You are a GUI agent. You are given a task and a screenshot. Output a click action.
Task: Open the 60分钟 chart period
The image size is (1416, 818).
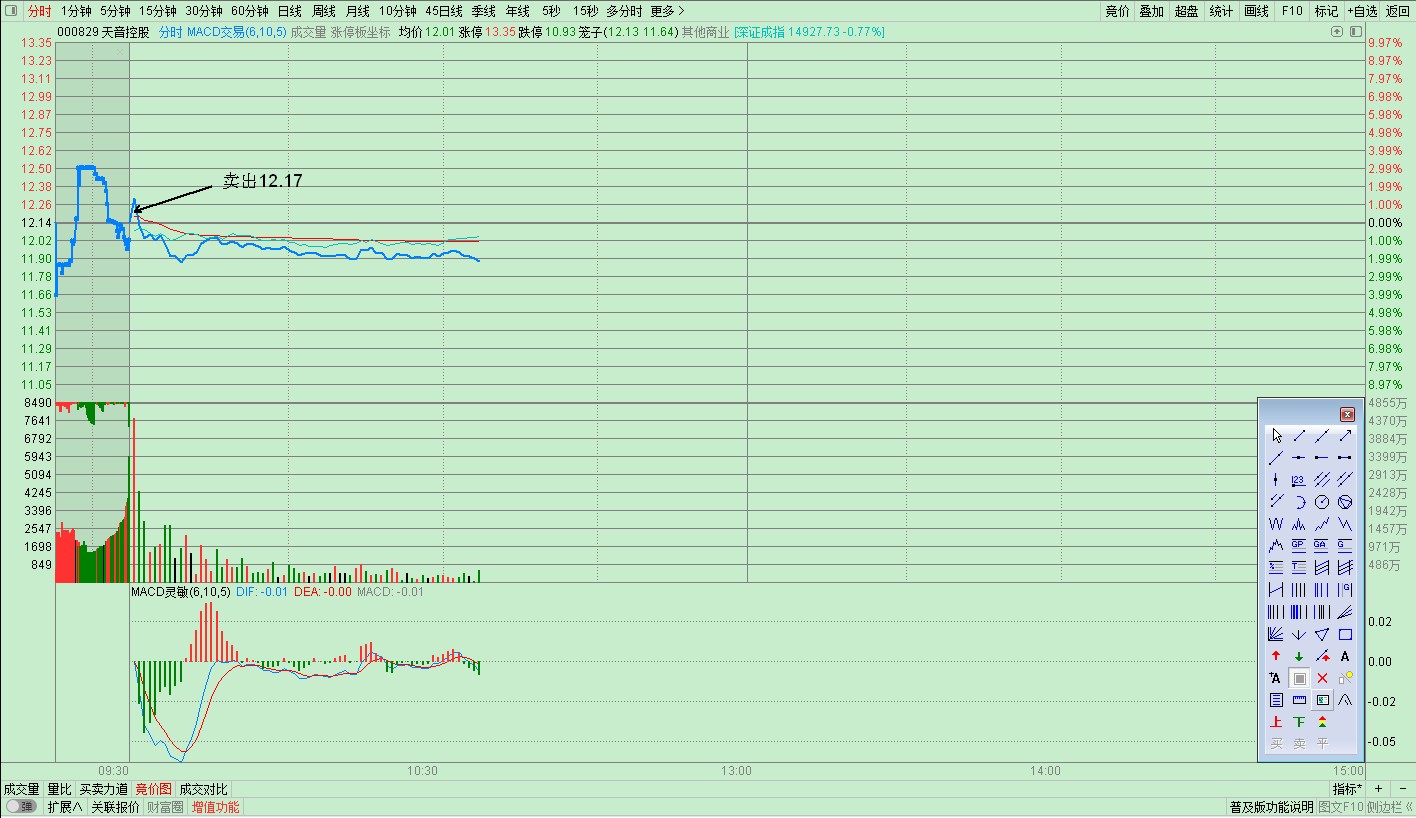pyautogui.click(x=250, y=11)
